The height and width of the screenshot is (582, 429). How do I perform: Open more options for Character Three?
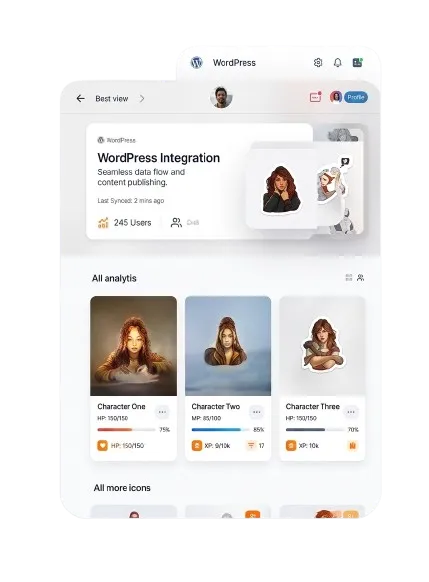point(351,412)
